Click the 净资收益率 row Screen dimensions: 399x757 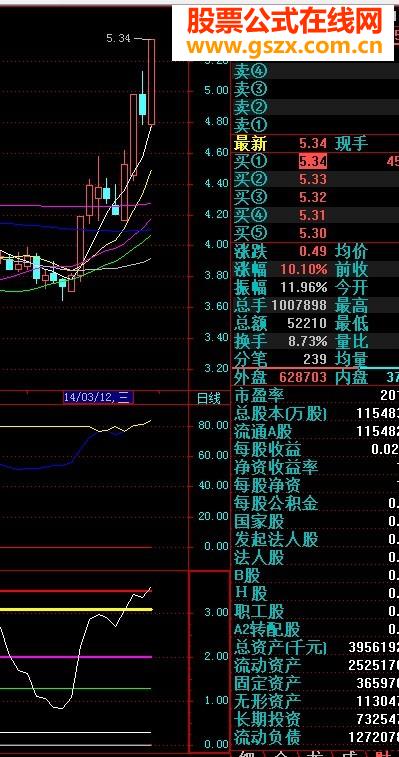tap(316, 467)
